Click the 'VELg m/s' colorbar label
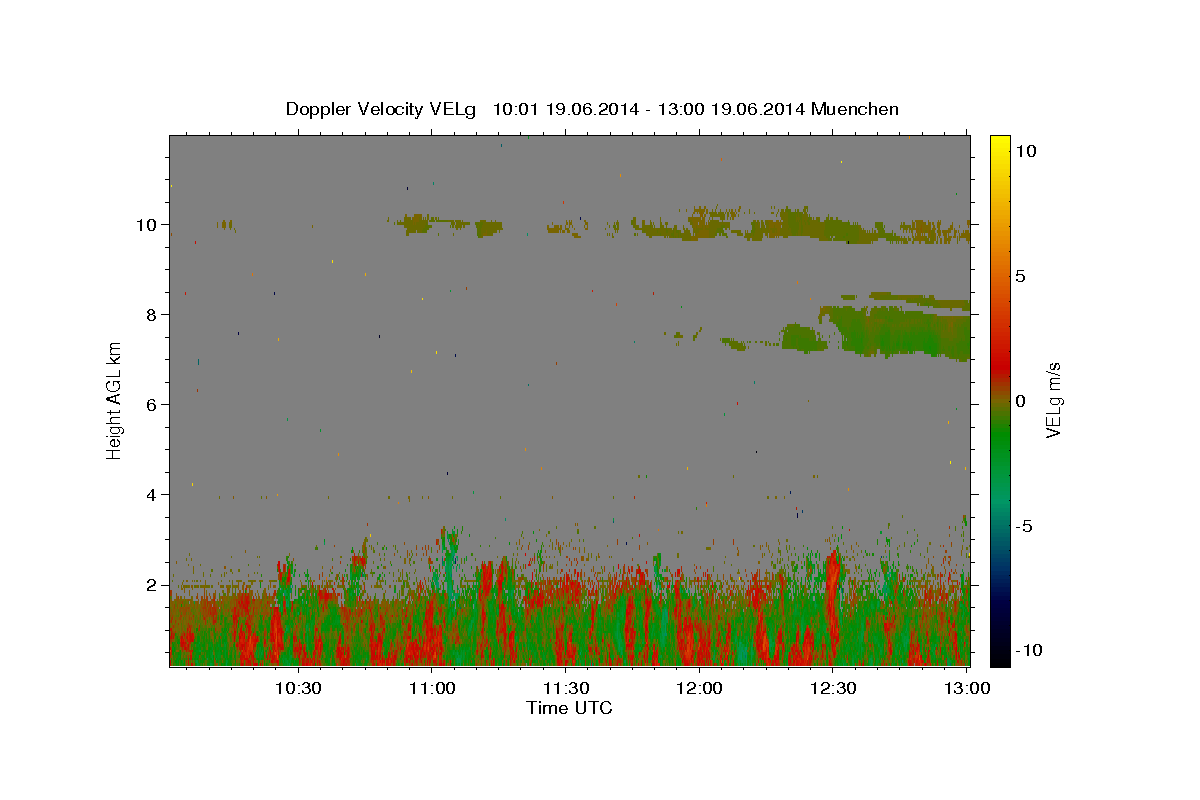The height and width of the screenshot is (800, 1200). pos(1053,400)
